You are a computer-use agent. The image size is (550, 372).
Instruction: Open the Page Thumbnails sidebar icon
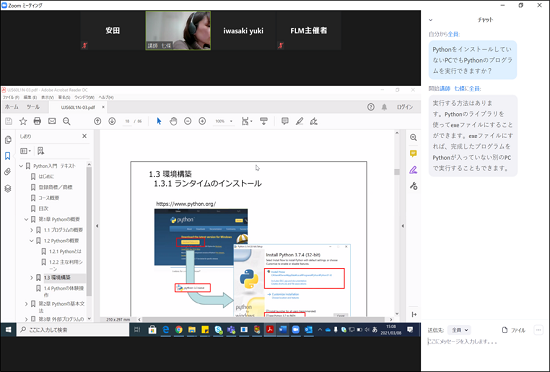[x=8, y=140]
